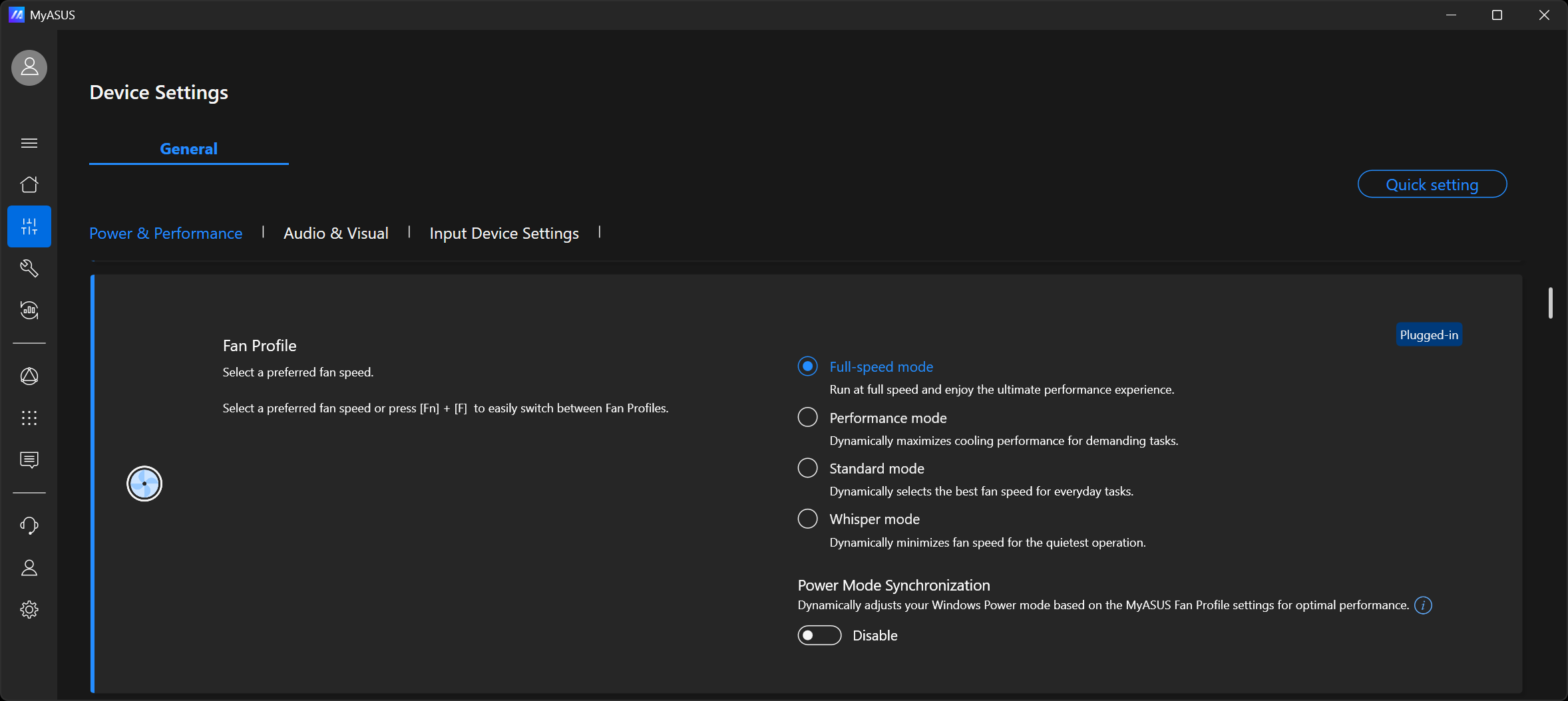Switch to Input Device Settings section
The image size is (1568, 701).
point(504,233)
